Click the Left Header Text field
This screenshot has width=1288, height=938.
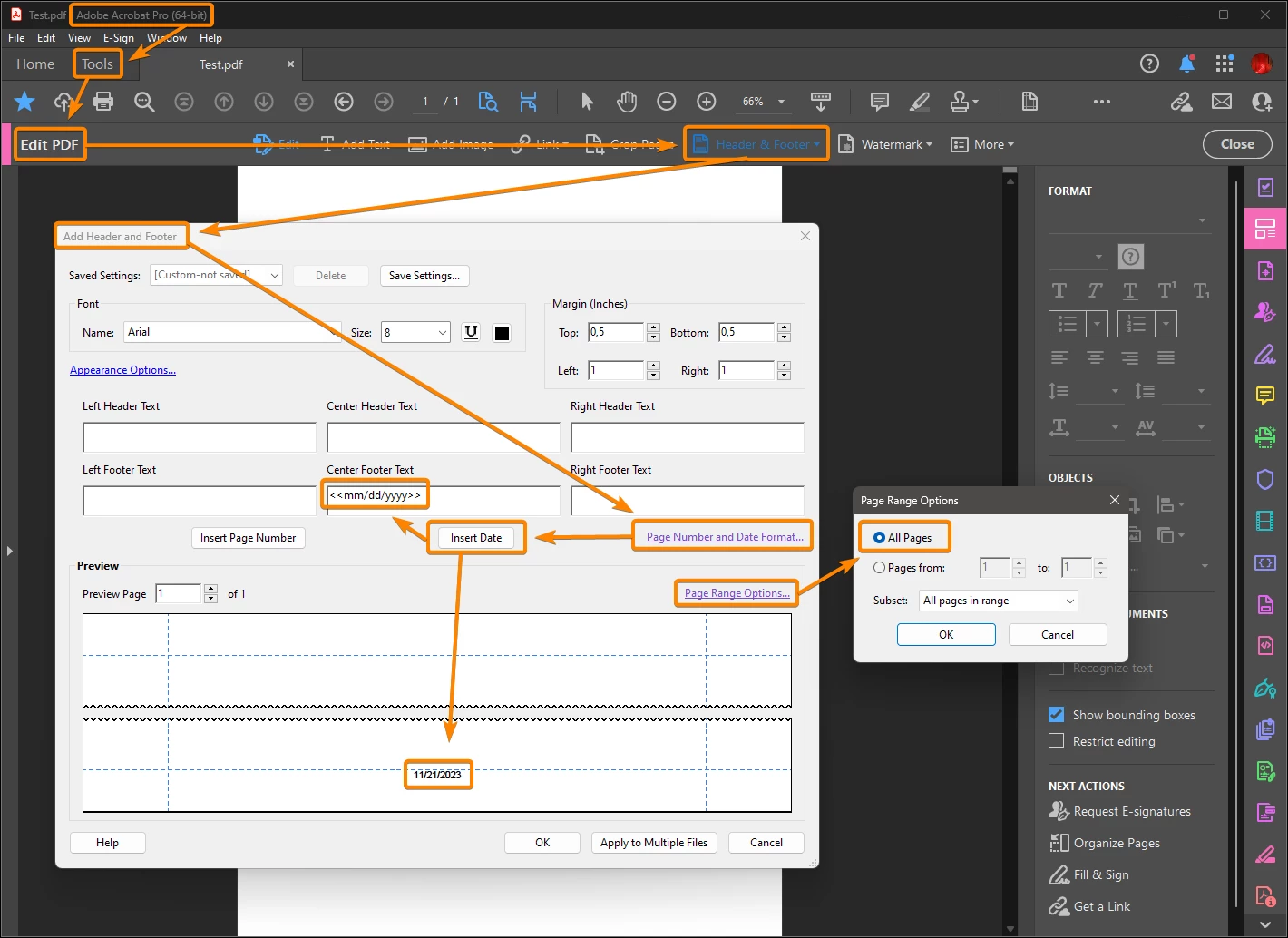pos(200,437)
